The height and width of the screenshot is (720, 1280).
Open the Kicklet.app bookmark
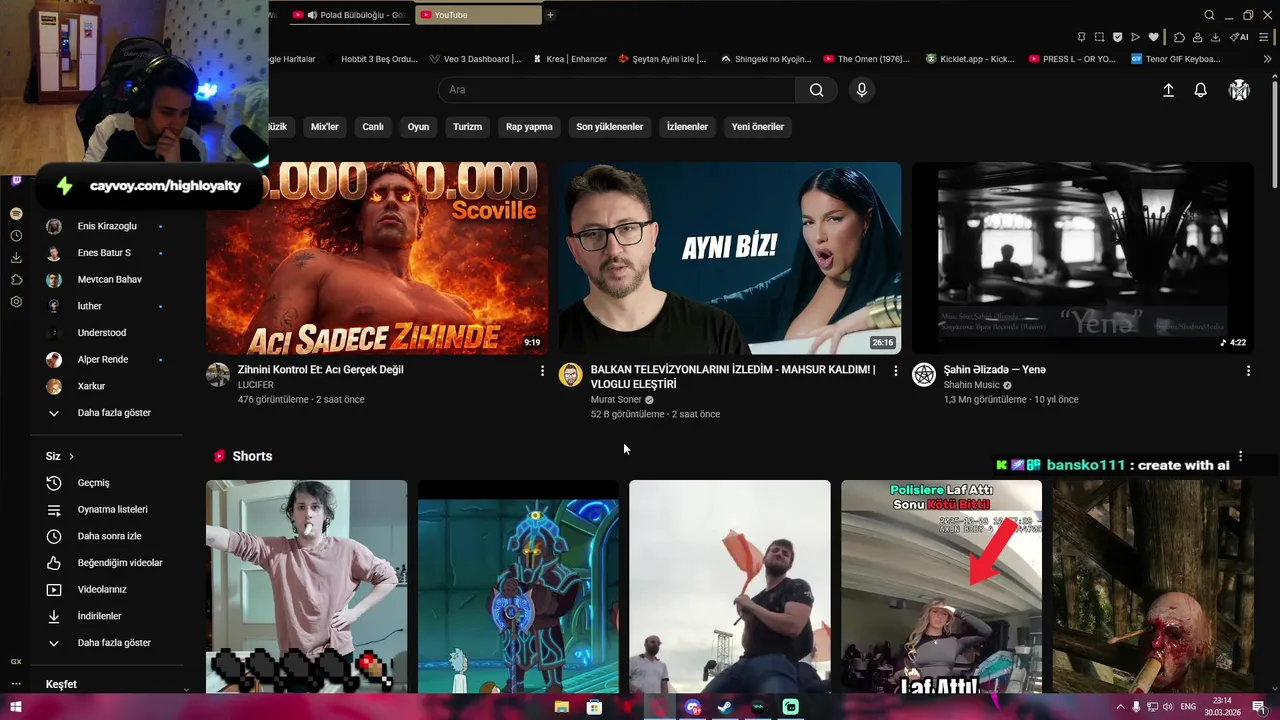point(969,59)
